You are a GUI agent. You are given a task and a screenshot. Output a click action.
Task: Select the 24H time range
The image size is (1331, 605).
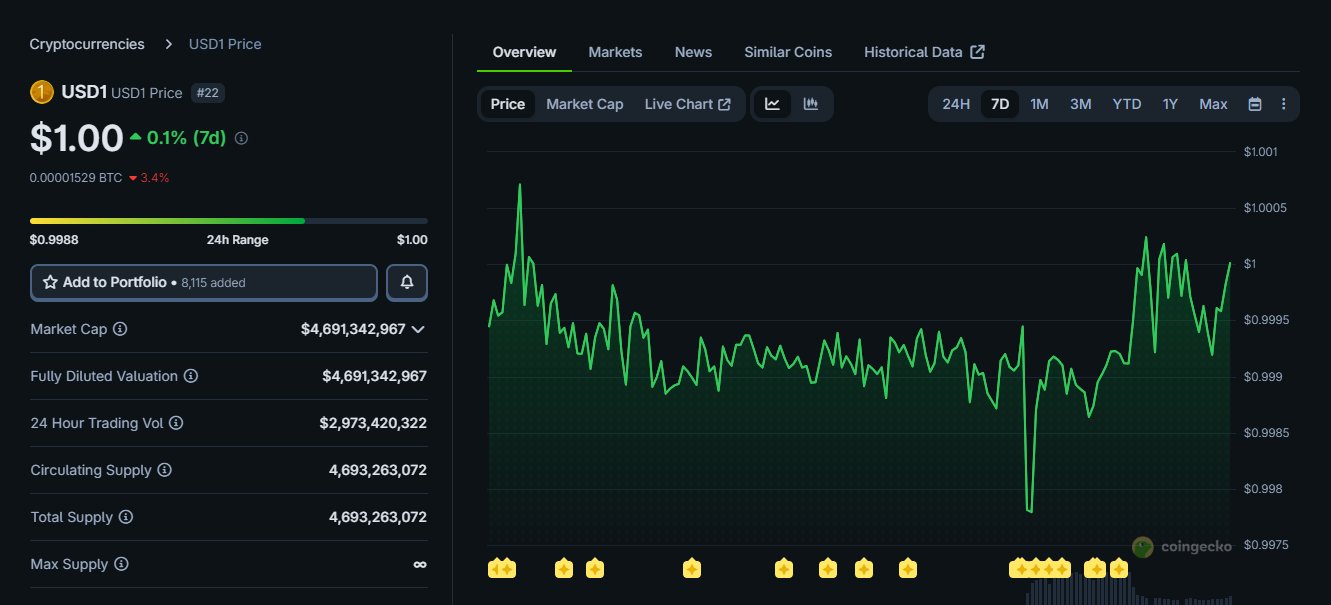click(956, 104)
